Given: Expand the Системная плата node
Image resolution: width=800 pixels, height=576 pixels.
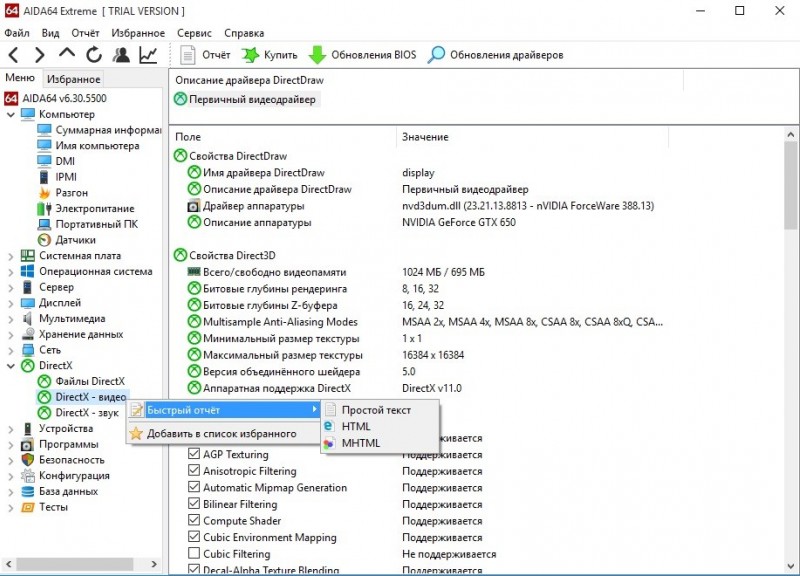Looking at the screenshot, I should pyautogui.click(x=11, y=256).
